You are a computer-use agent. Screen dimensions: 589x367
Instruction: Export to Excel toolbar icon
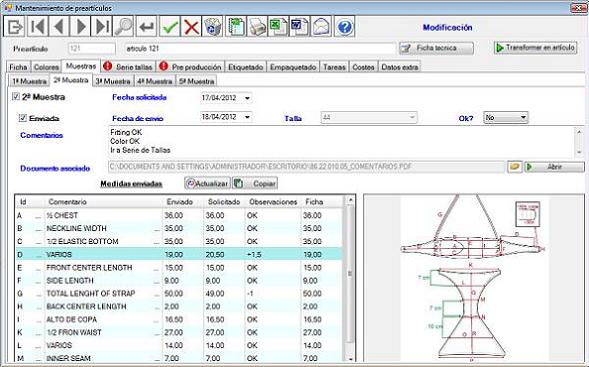pos(278,26)
